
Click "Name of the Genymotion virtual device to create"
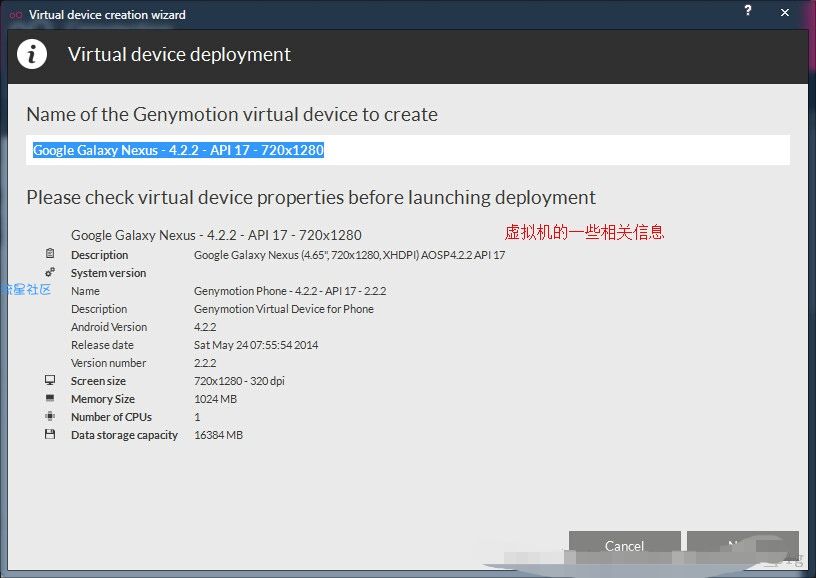tap(232, 114)
